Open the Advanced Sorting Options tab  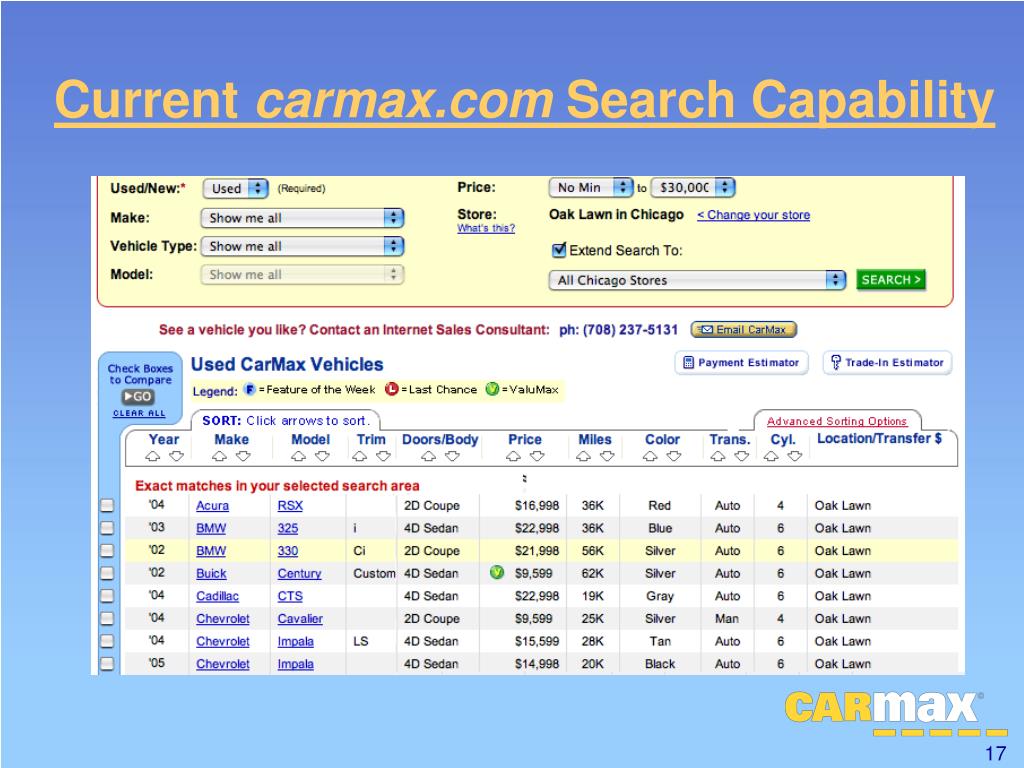tap(837, 421)
